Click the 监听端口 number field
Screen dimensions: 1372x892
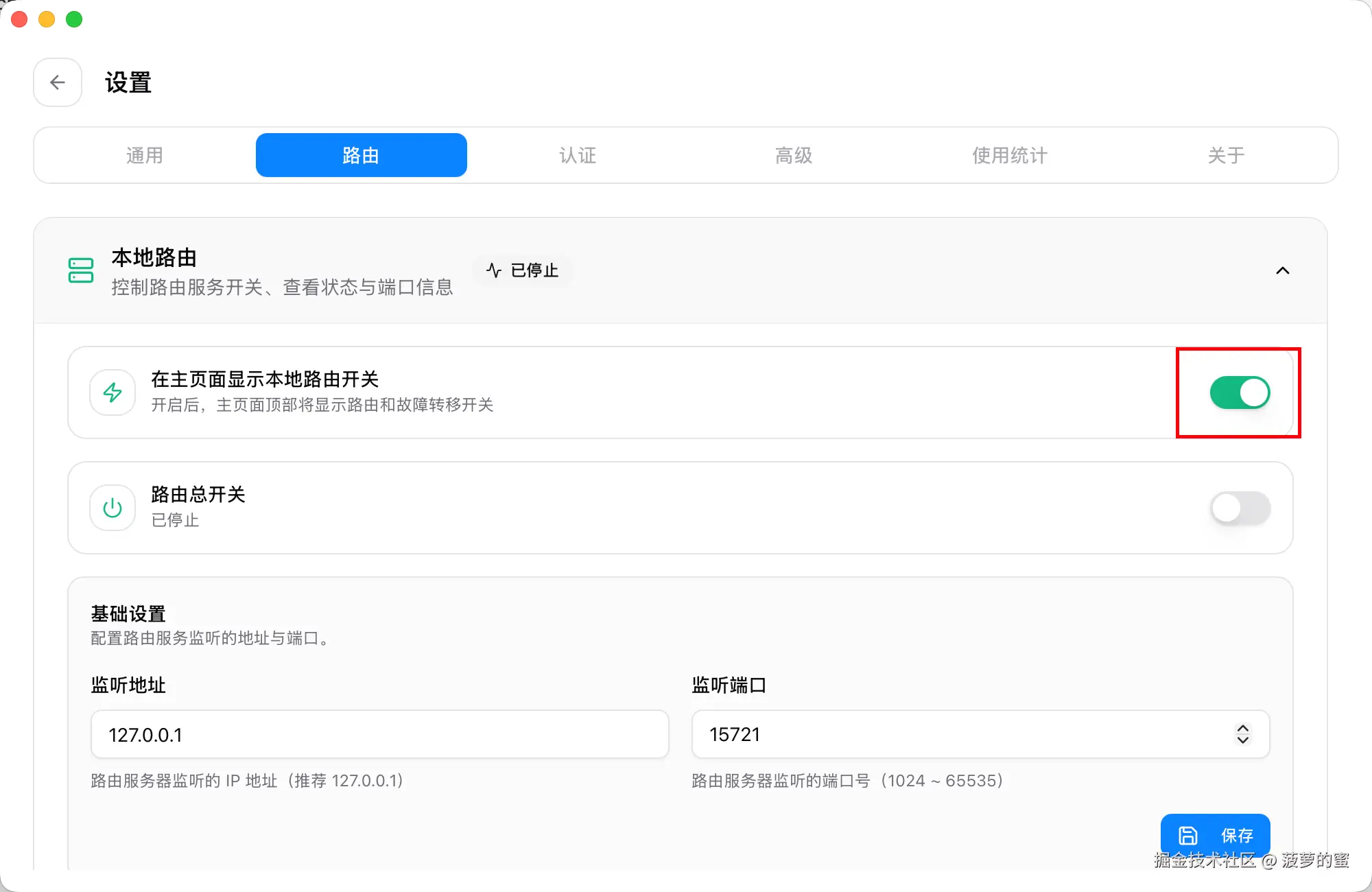(960, 734)
